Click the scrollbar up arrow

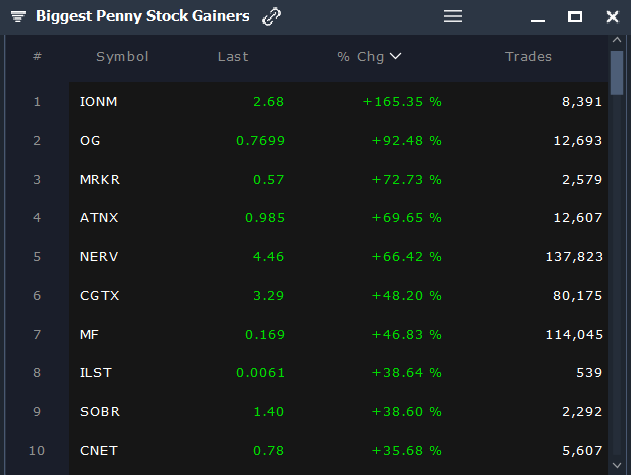coord(617,40)
